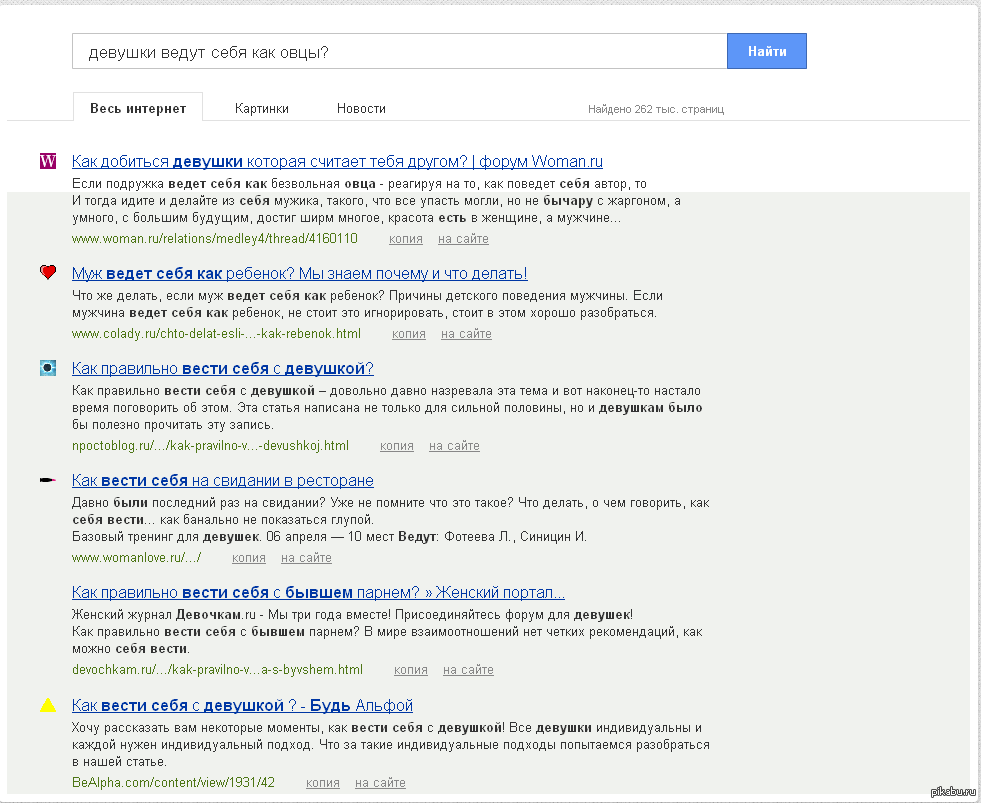Click 'на сайте' for the devochkam.ru result
The width and height of the screenshot is (981, 803).
click(469, 670)
